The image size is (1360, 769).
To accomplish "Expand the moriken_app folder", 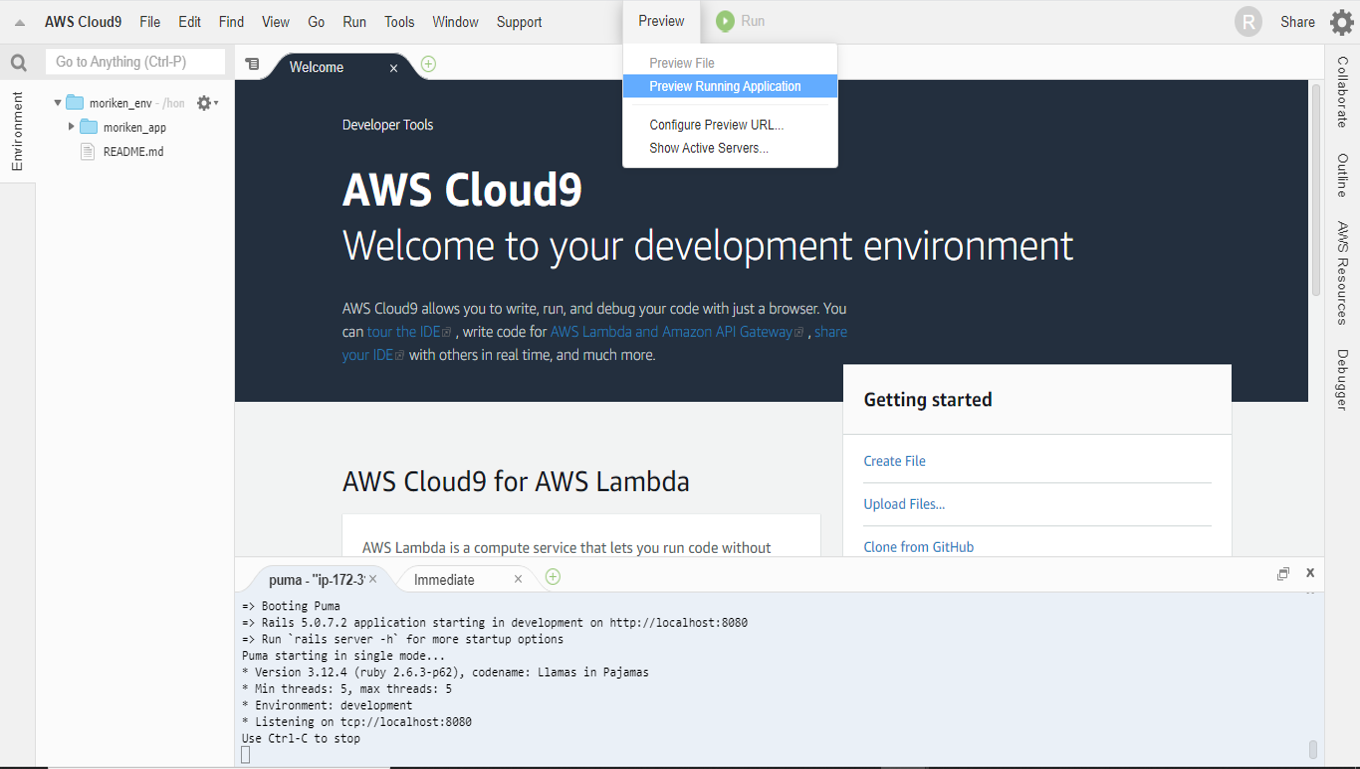I will 71,127.
